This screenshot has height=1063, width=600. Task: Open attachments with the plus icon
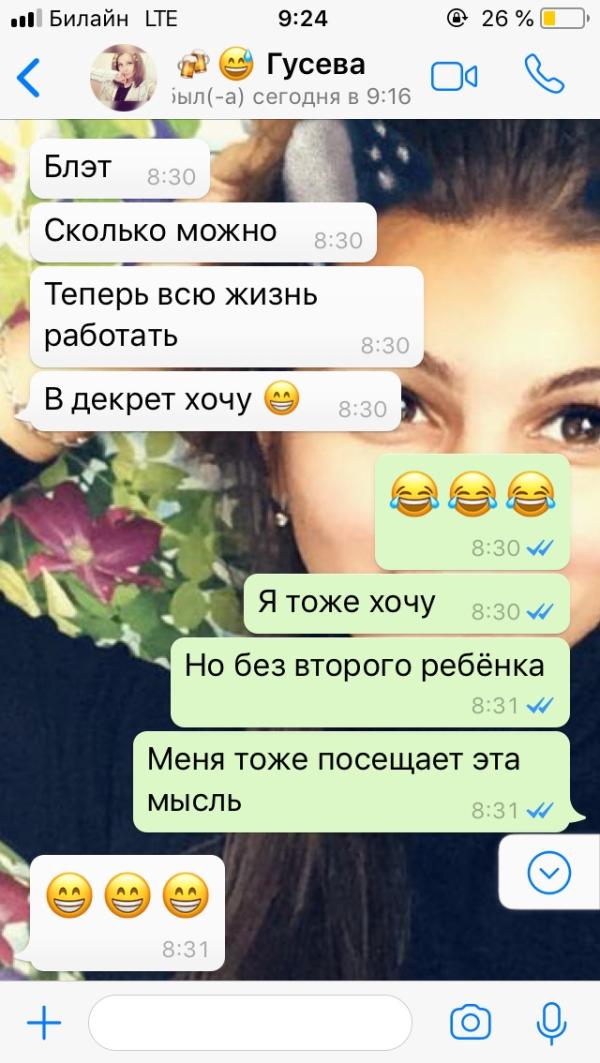coord(44,1022)
